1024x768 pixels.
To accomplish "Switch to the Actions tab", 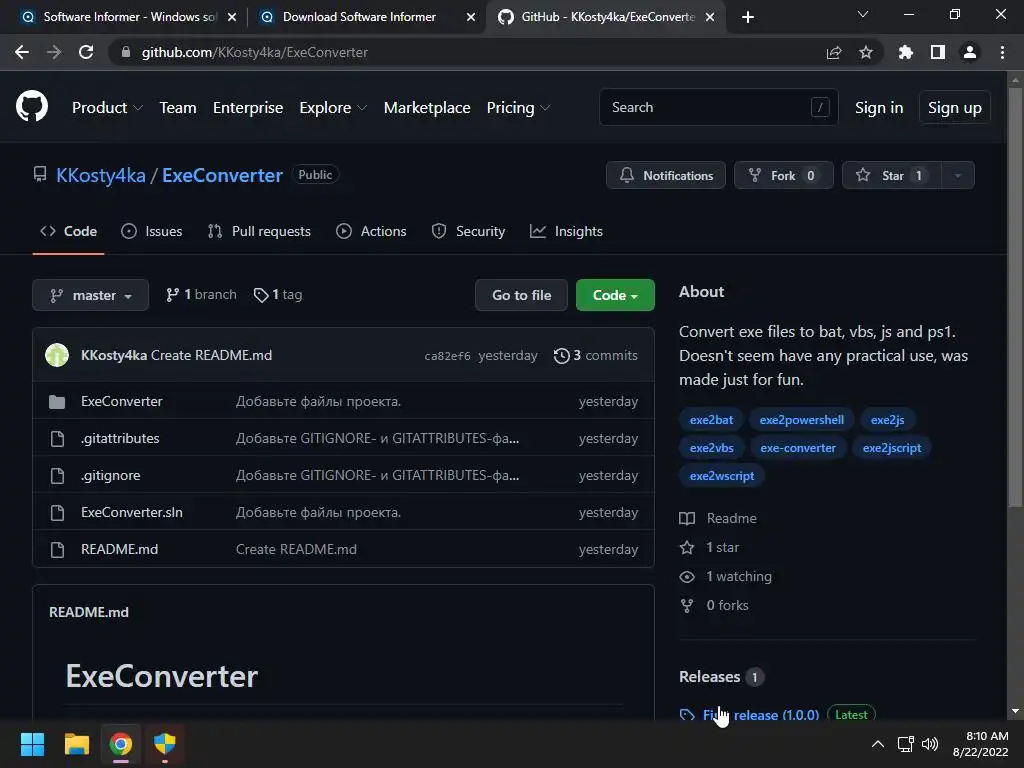I will point(371,231).
